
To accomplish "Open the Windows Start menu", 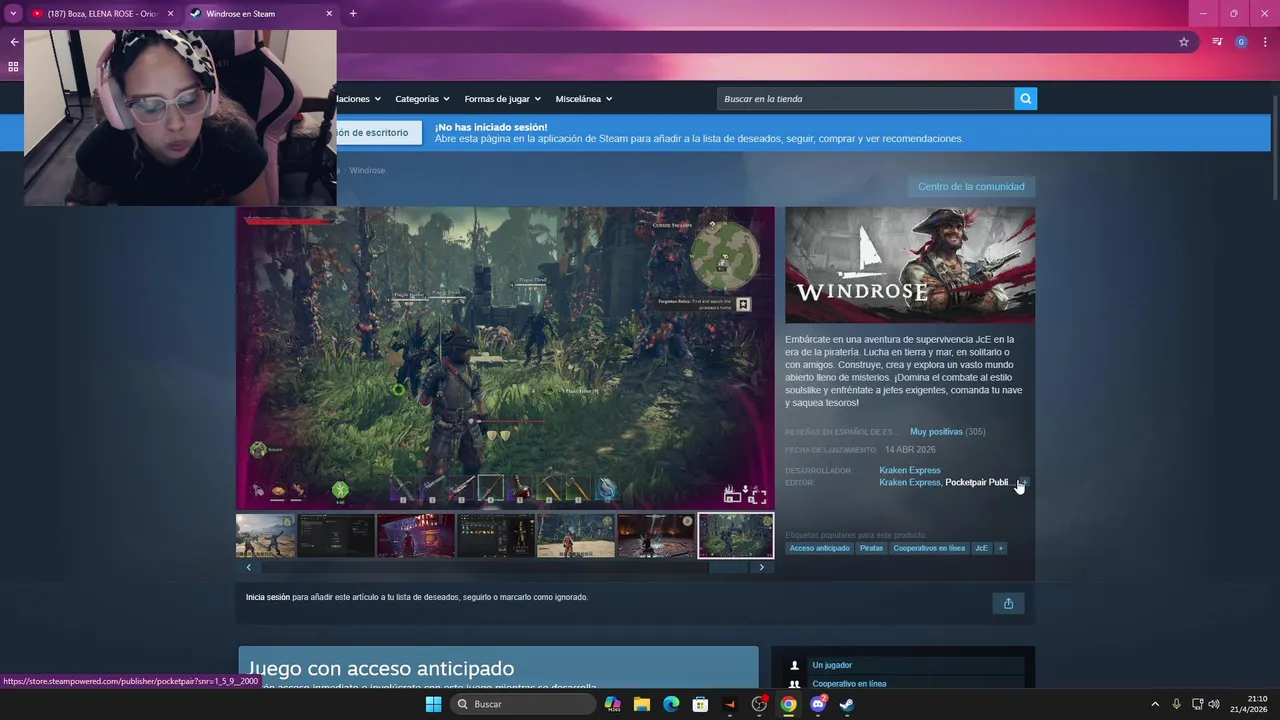I will tap(433, 704).
